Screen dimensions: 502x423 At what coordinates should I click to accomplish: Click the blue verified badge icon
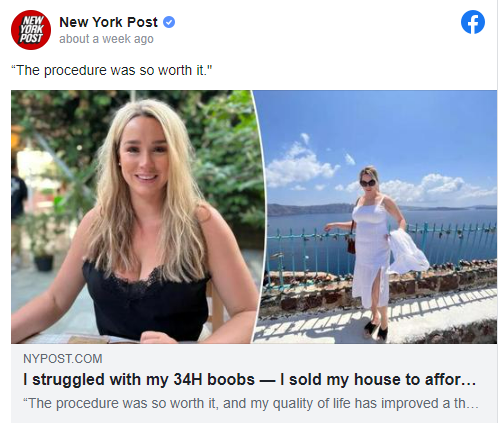[x=169, y=22]
